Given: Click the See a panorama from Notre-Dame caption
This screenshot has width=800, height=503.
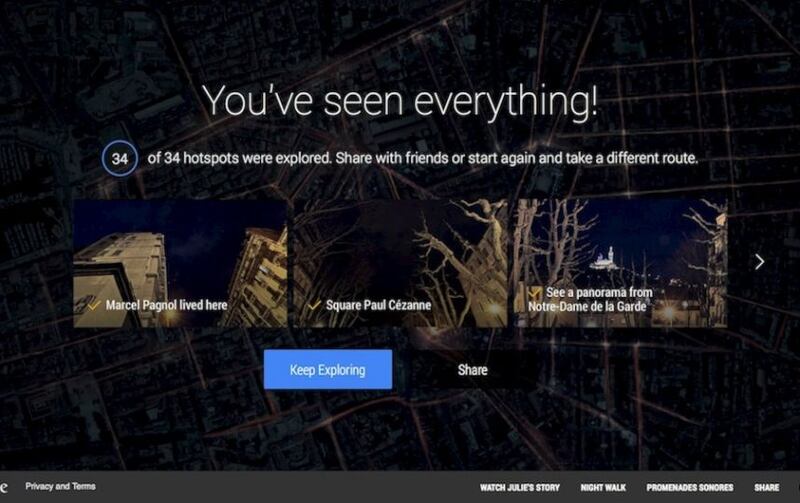Looking at the screenshot, I should [590, 299].
